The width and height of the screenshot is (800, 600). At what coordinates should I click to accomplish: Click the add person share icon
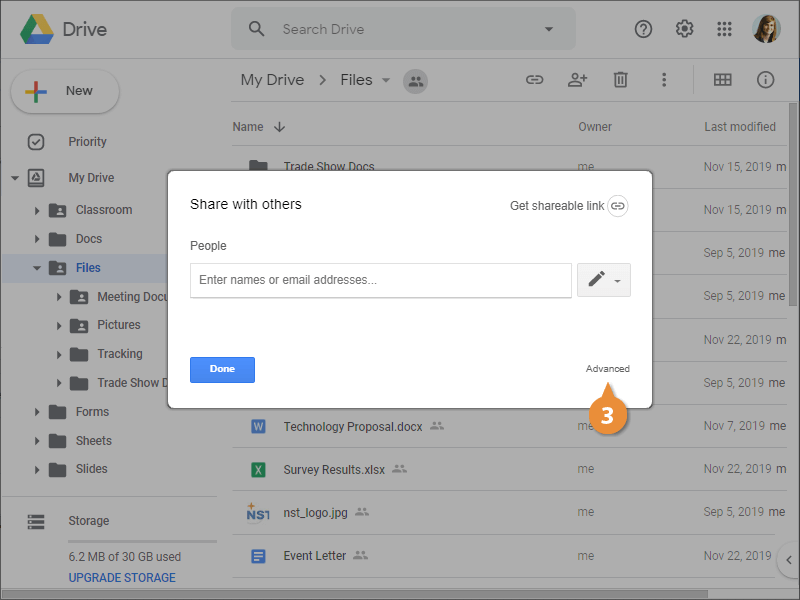(x=577, y=80)
